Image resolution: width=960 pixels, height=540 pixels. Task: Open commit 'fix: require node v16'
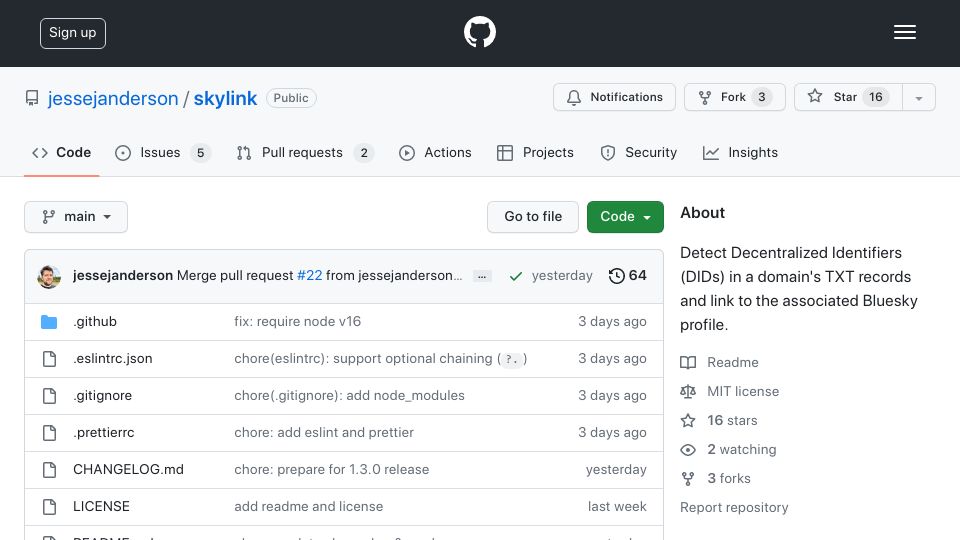pos(298,321)
